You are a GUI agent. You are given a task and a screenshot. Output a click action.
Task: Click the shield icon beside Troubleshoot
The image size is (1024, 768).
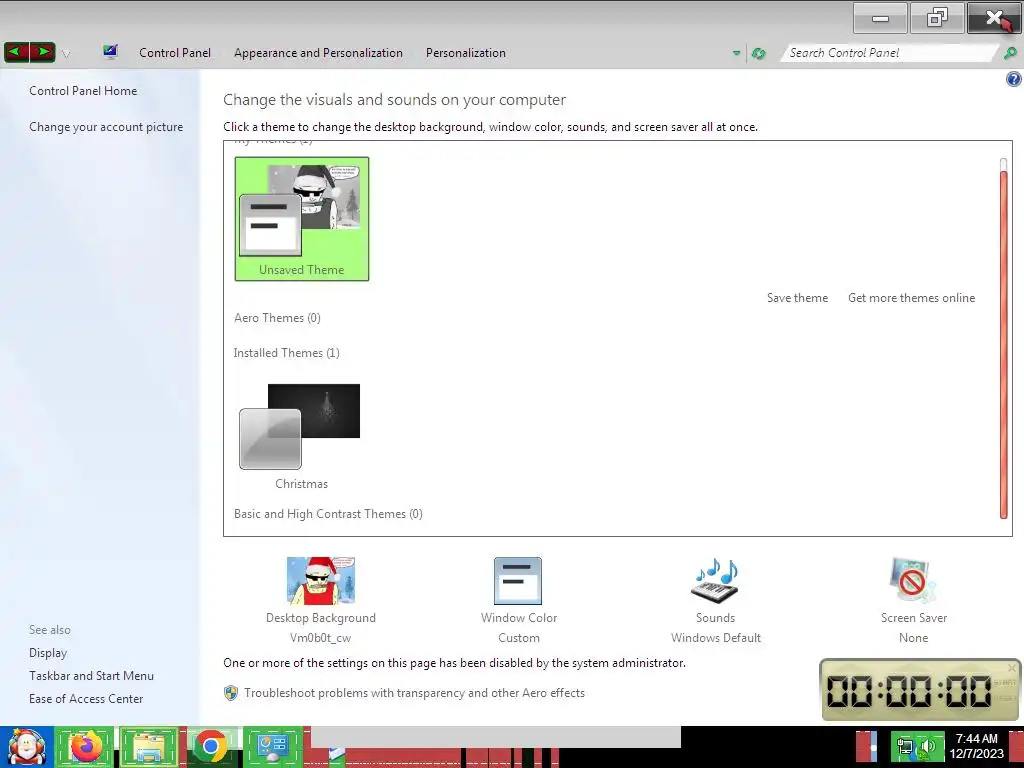tap(231, 693)
